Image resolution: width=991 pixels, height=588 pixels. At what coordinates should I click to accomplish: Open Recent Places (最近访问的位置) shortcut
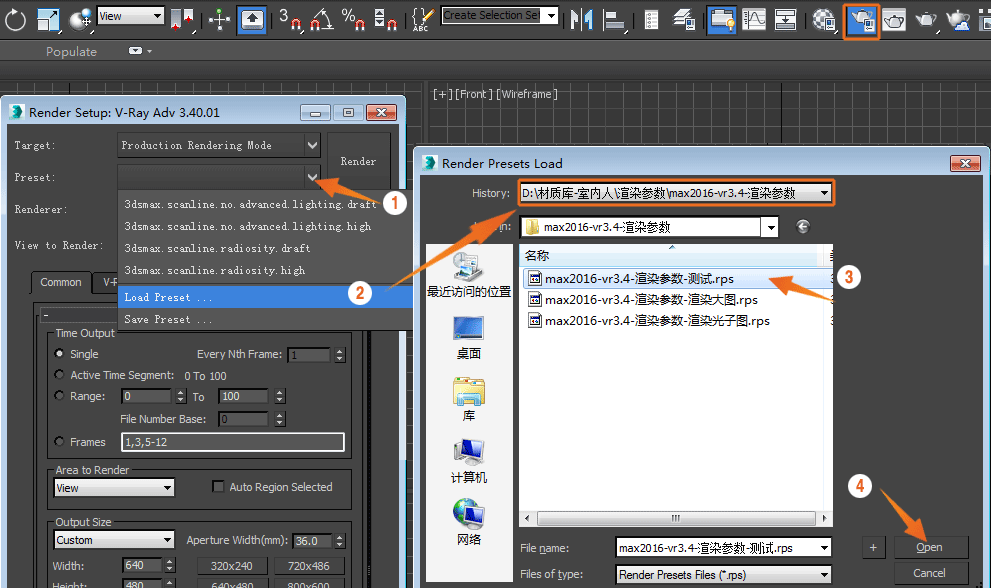[468, 275]
